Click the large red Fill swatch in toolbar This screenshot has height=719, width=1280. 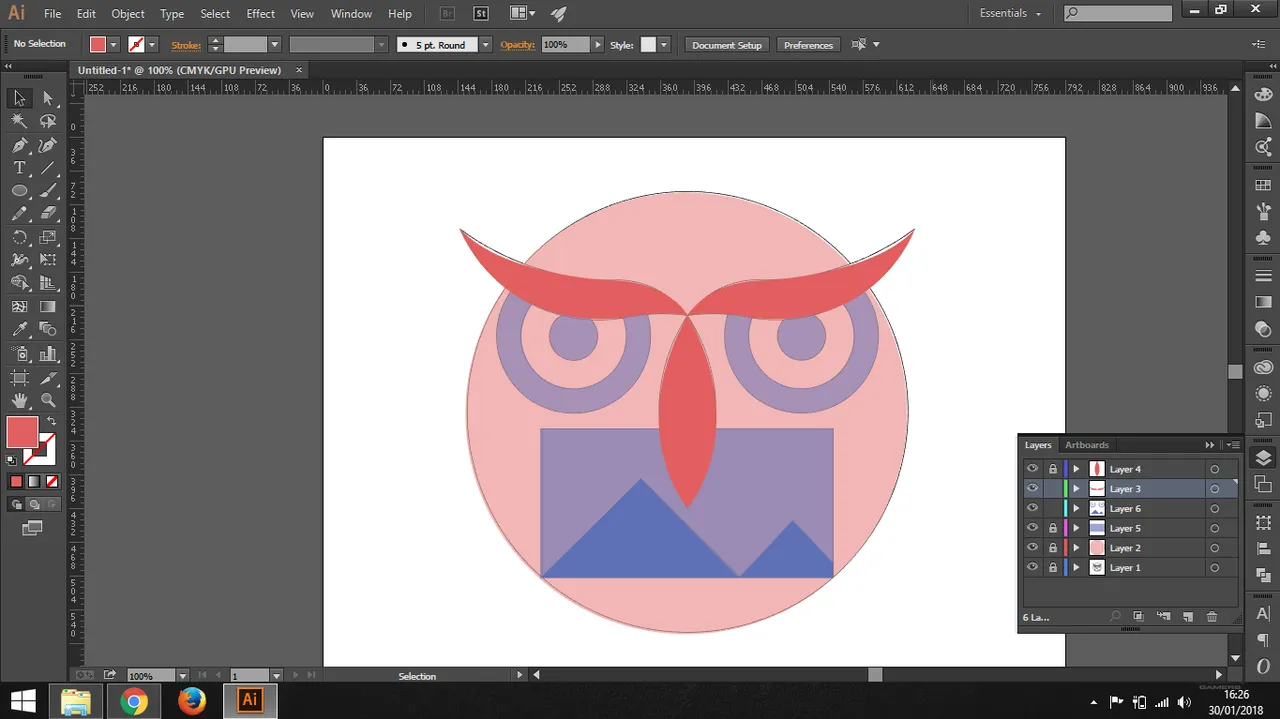click(x=22, y=432)
